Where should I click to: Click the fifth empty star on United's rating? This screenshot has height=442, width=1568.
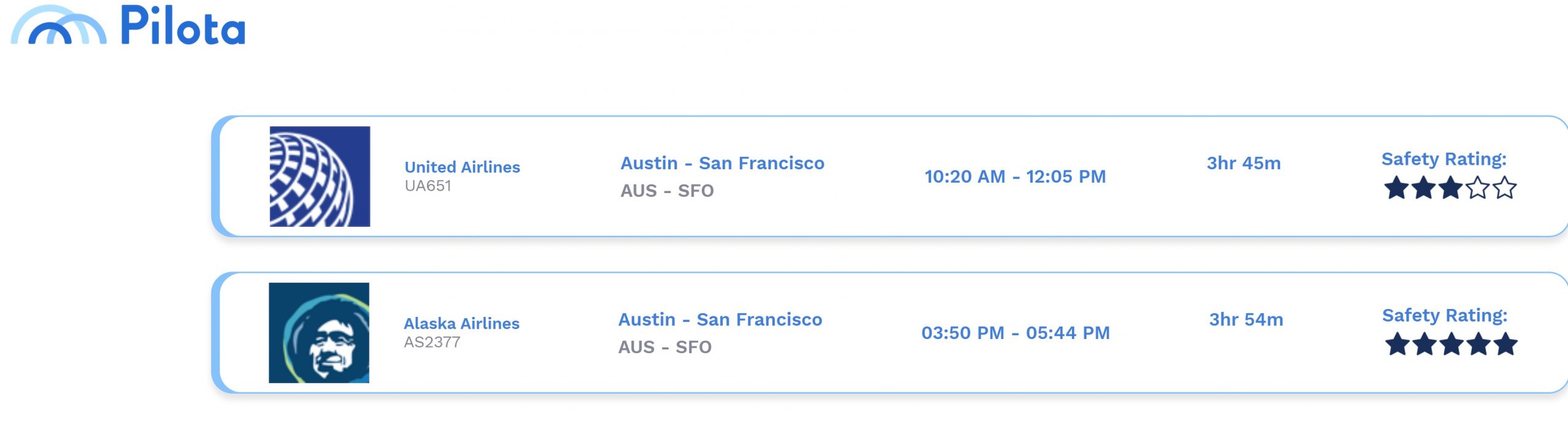tap(1505, 188)
